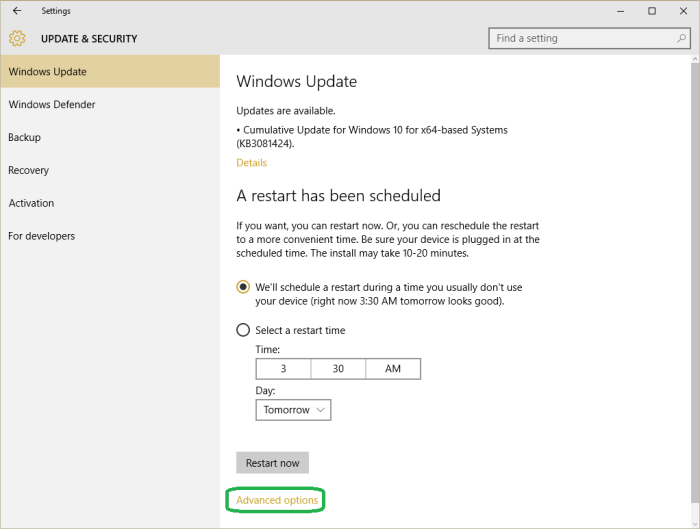700x529 pixels.
Task: Minimize the Settings window
Action: pos(621,11)
